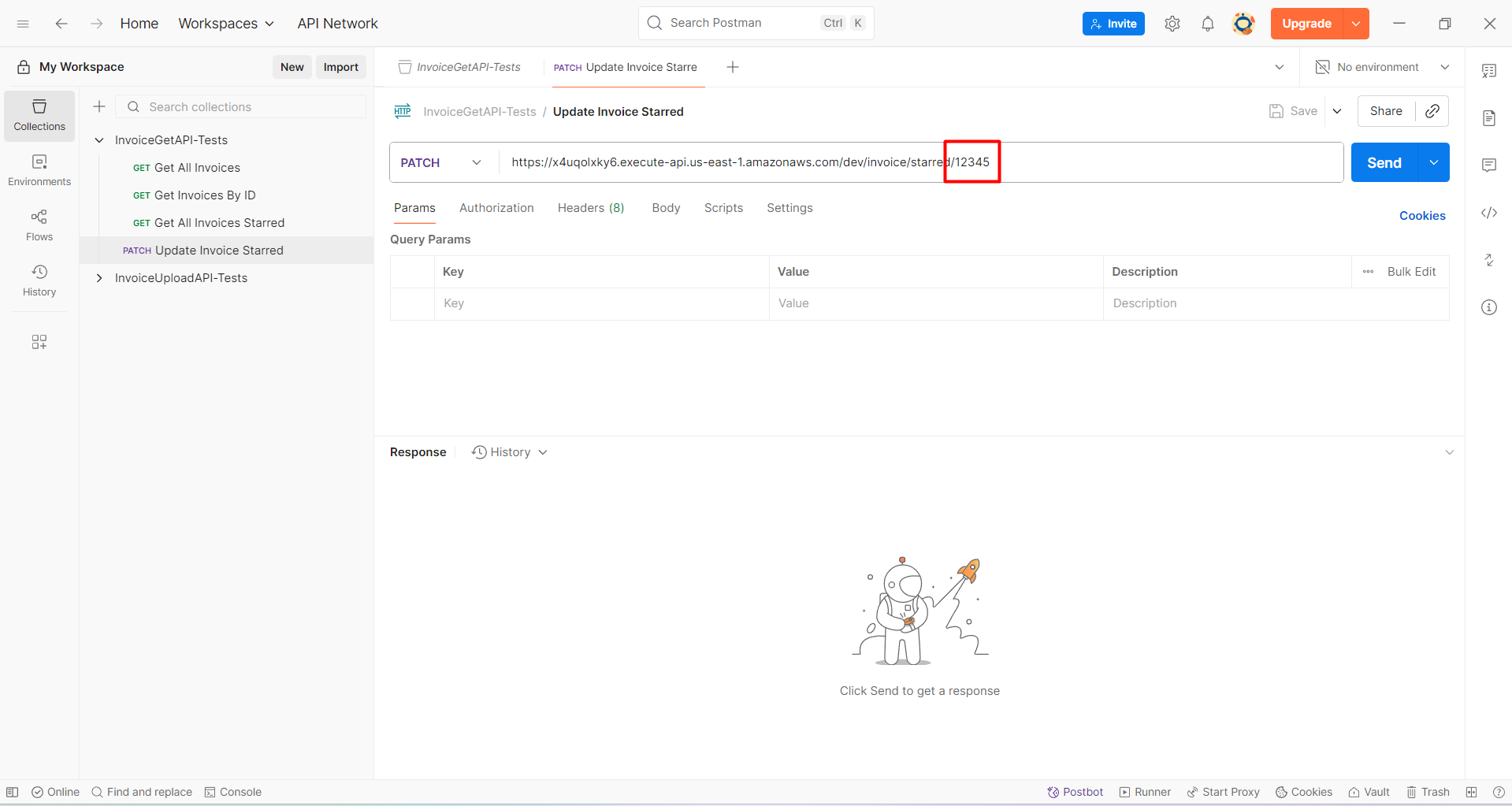The width and height of the screenshot is (1512, 806).
Task: Open the Console panel
Action: 232,792
